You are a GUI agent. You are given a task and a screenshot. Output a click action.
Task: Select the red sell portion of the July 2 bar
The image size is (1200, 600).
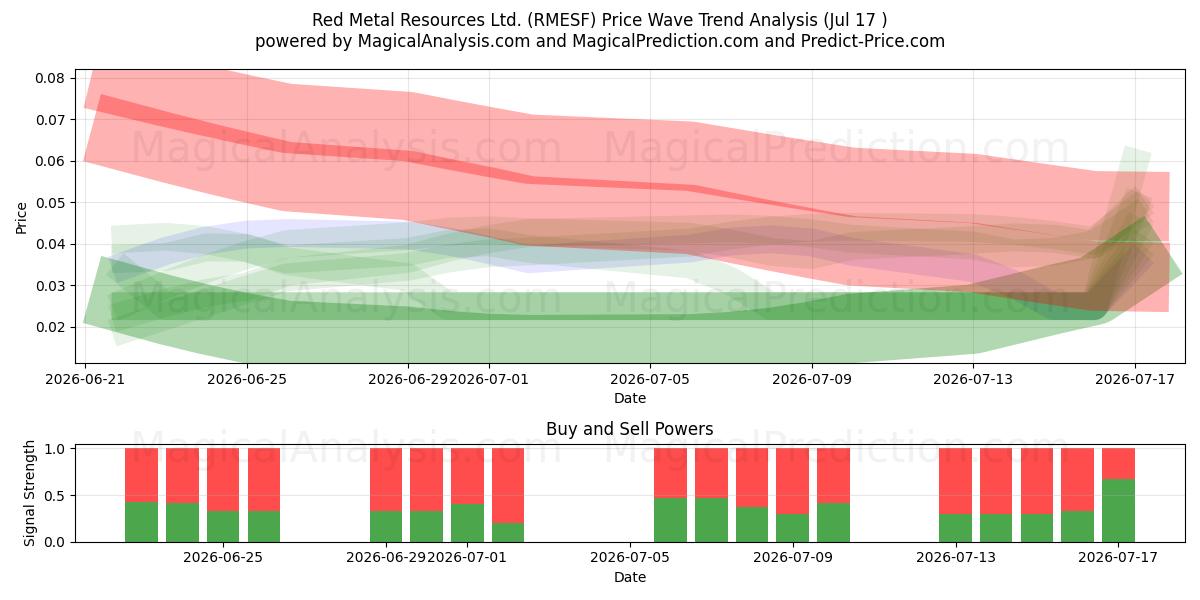point(508,486)
